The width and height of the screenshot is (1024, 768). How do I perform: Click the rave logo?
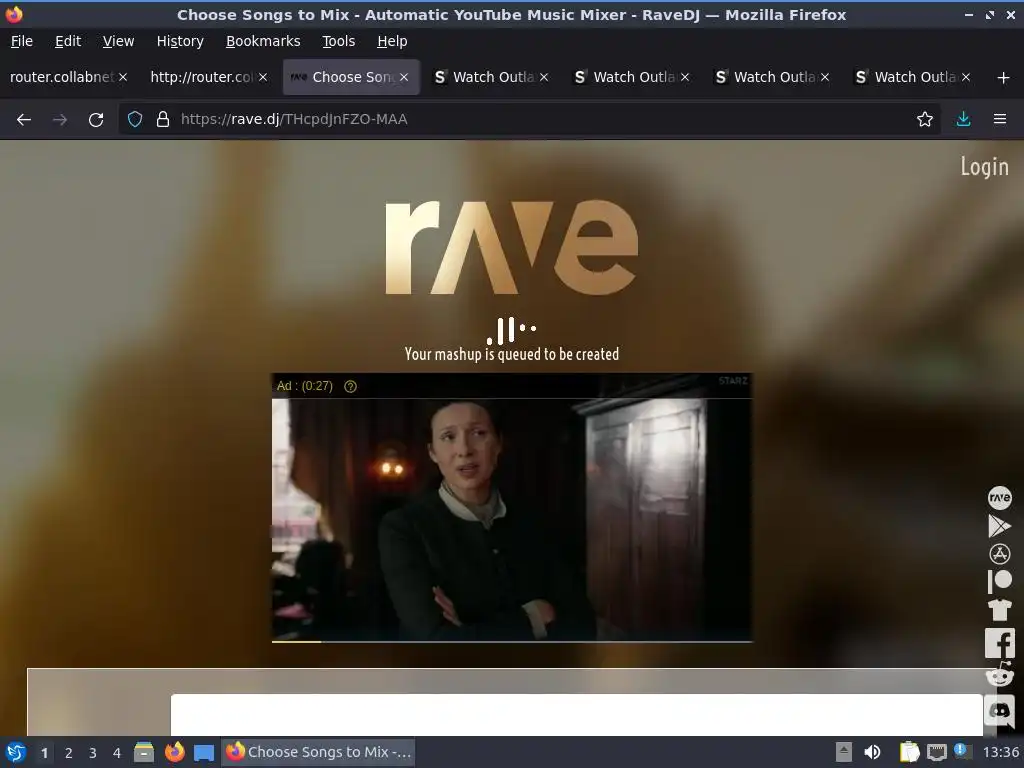click(511, 247)
